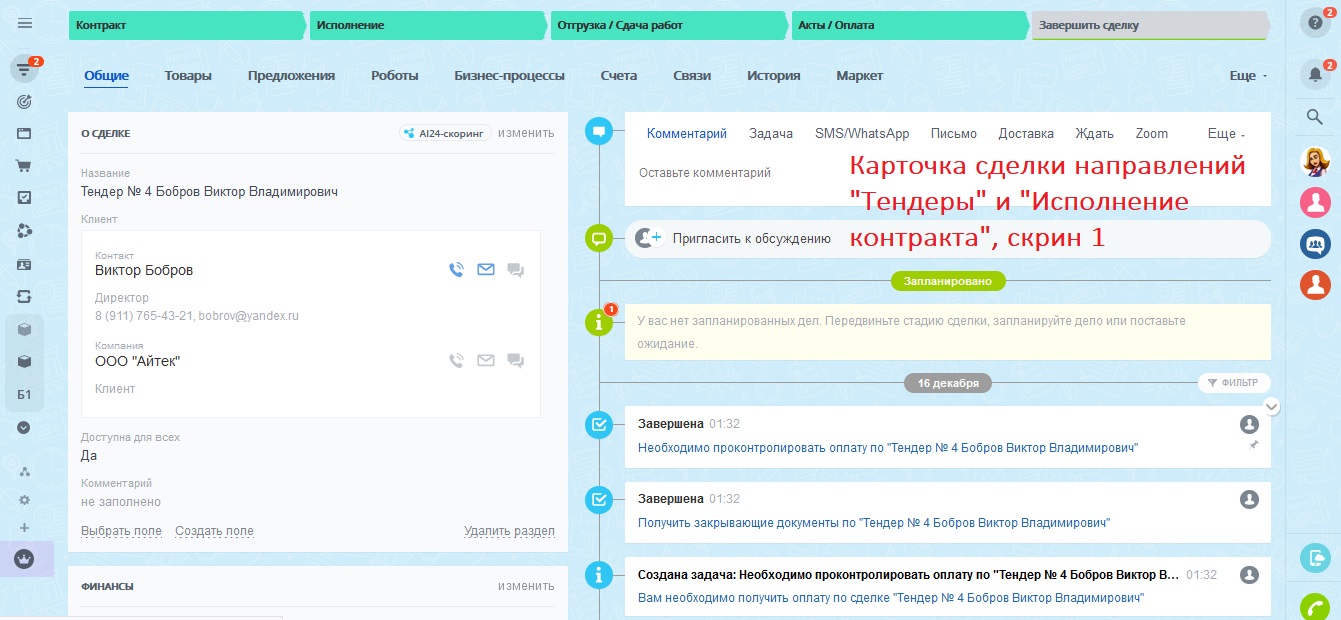Pin the first completed payment task
Viewport: 1341px width, 620px height.
(x=1254, y=445)
